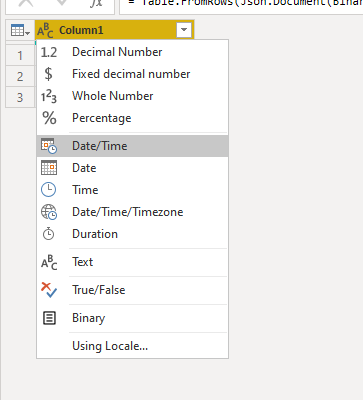Choose Fixed decimal number type
This screenshot has width=363, height=400.
click(x=132, y=74)
